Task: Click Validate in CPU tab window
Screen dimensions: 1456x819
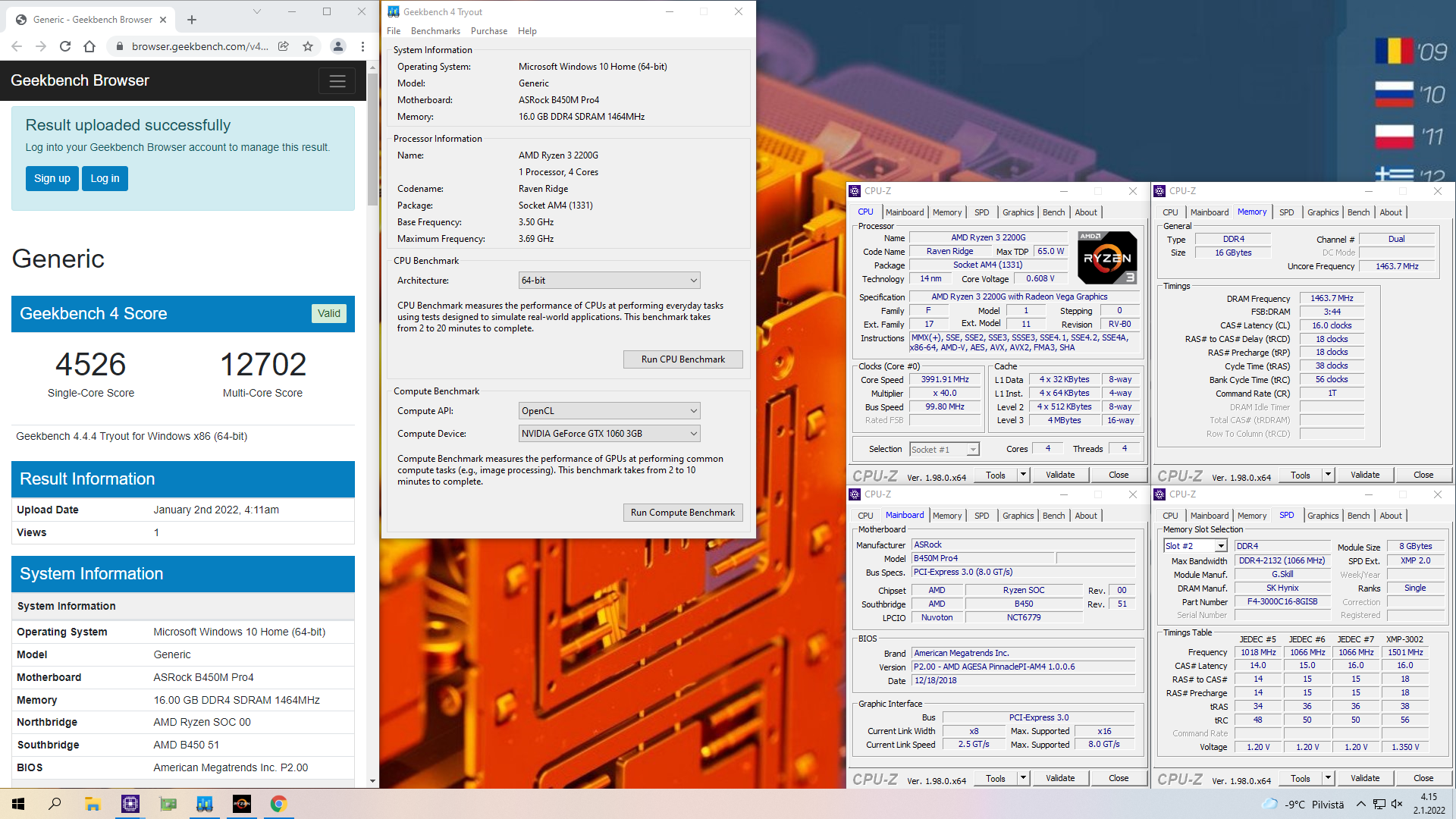Action: [x=1060, y=475]
